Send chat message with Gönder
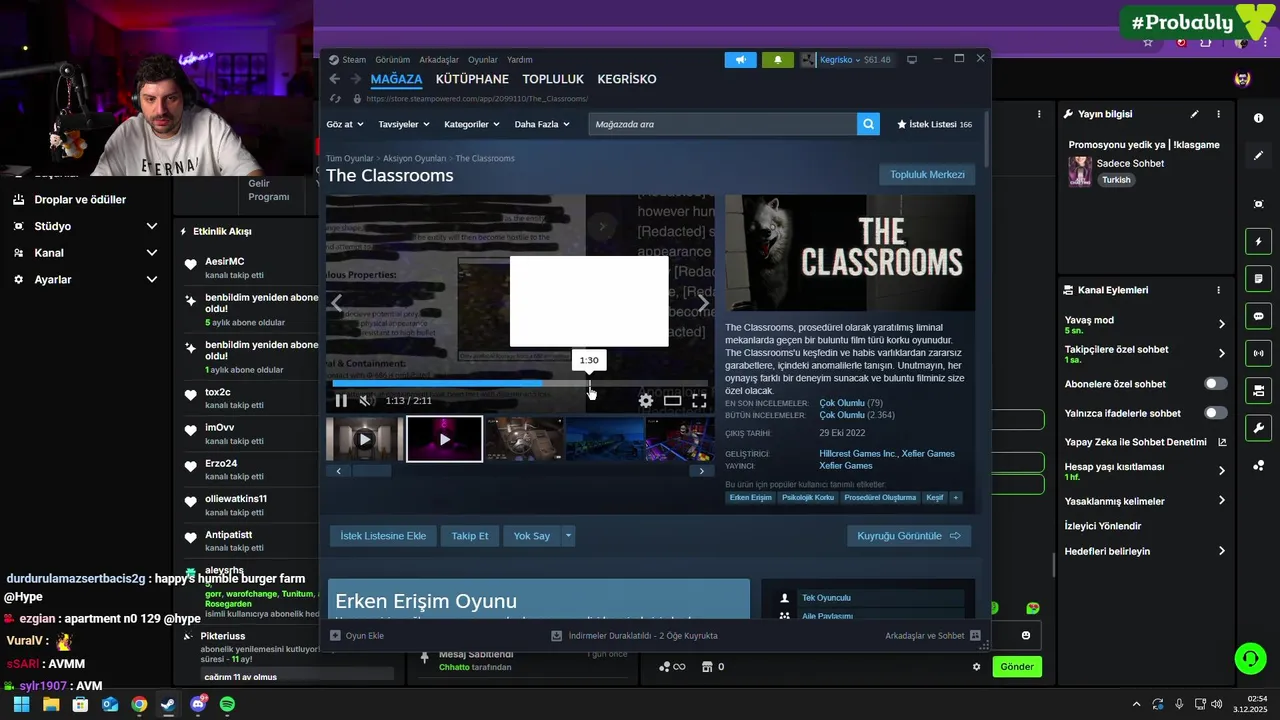 (x=1017, y=667)
